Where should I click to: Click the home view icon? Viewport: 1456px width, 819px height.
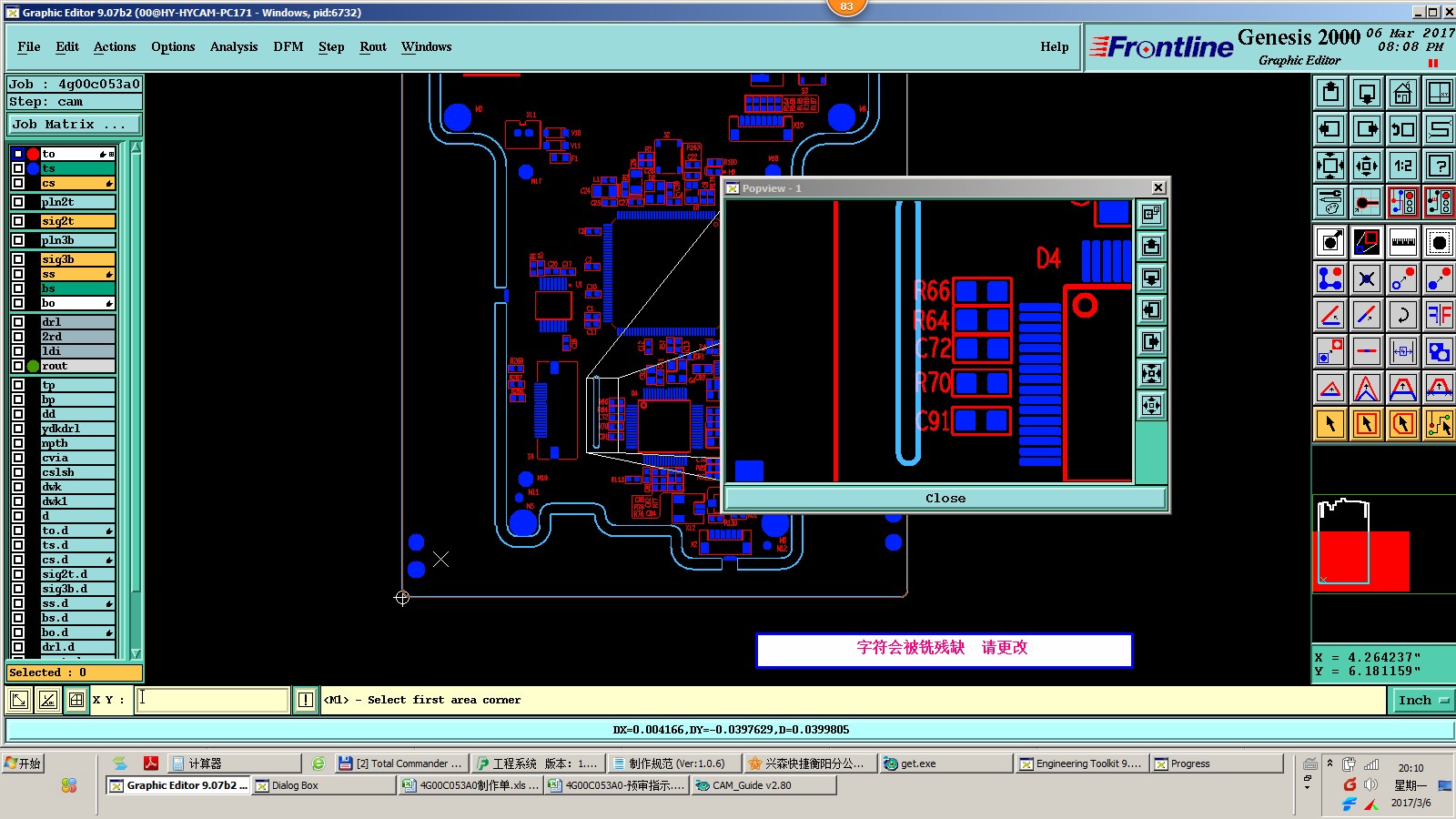coord(1403,93)
